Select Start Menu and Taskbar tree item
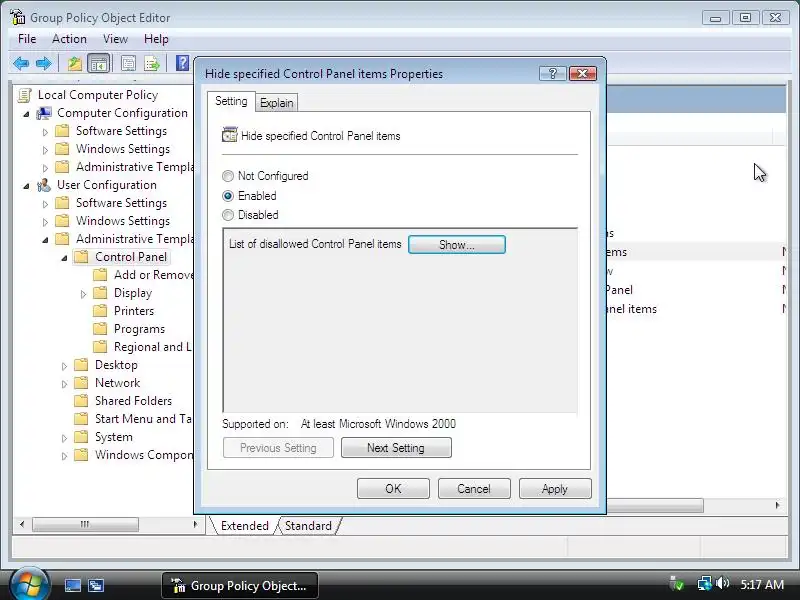The width and height of the screenshot is (800, 600). (x=142, y=419)
